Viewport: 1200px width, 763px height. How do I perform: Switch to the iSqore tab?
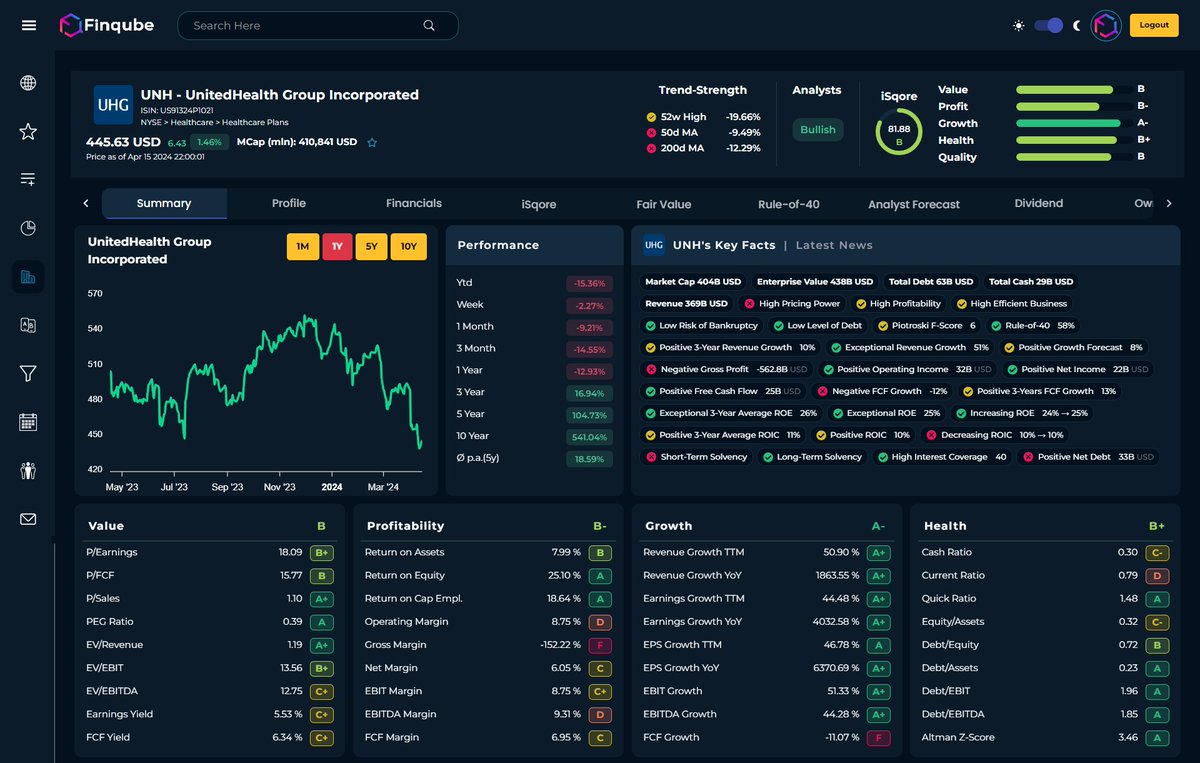click(539, 204)
